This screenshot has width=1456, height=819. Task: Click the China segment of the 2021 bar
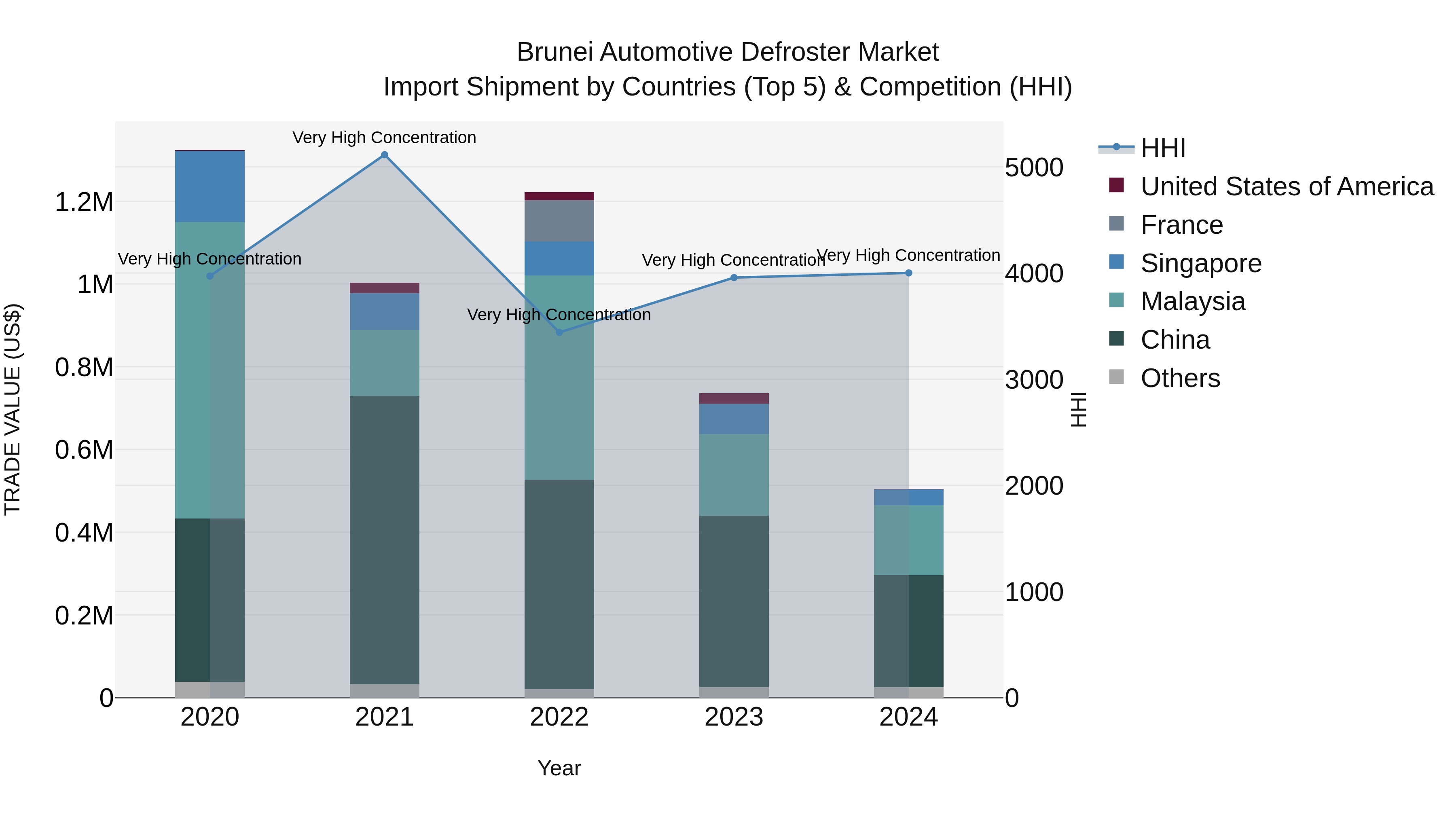384,540
